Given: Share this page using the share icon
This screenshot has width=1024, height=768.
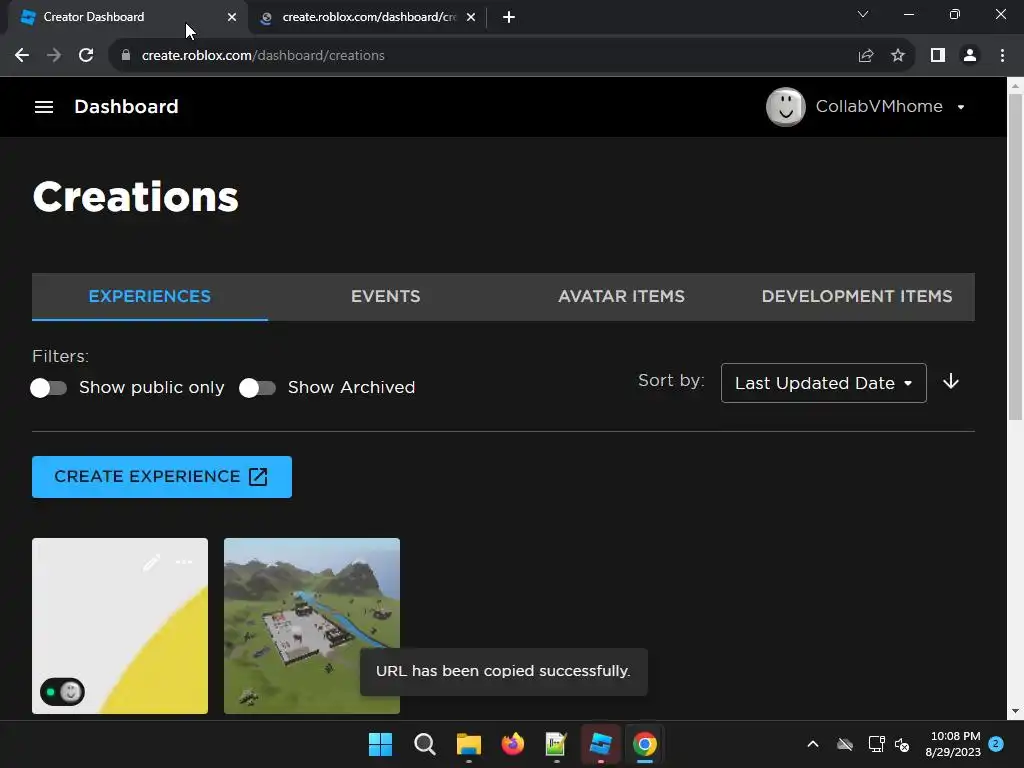Looking at the screenshot, I should (x=866, y=56).
